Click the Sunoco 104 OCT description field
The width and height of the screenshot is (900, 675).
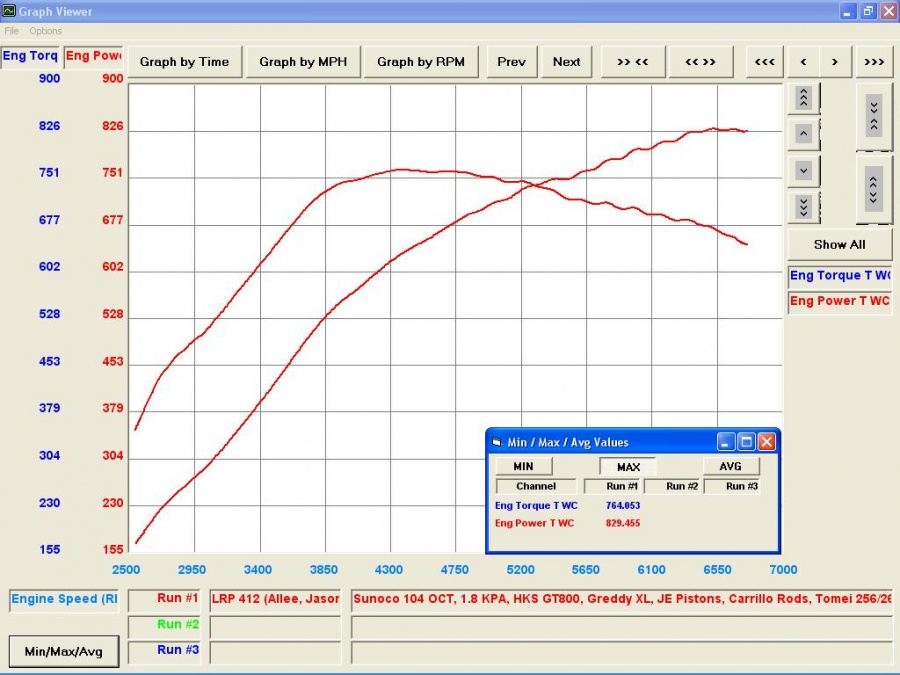622,599
